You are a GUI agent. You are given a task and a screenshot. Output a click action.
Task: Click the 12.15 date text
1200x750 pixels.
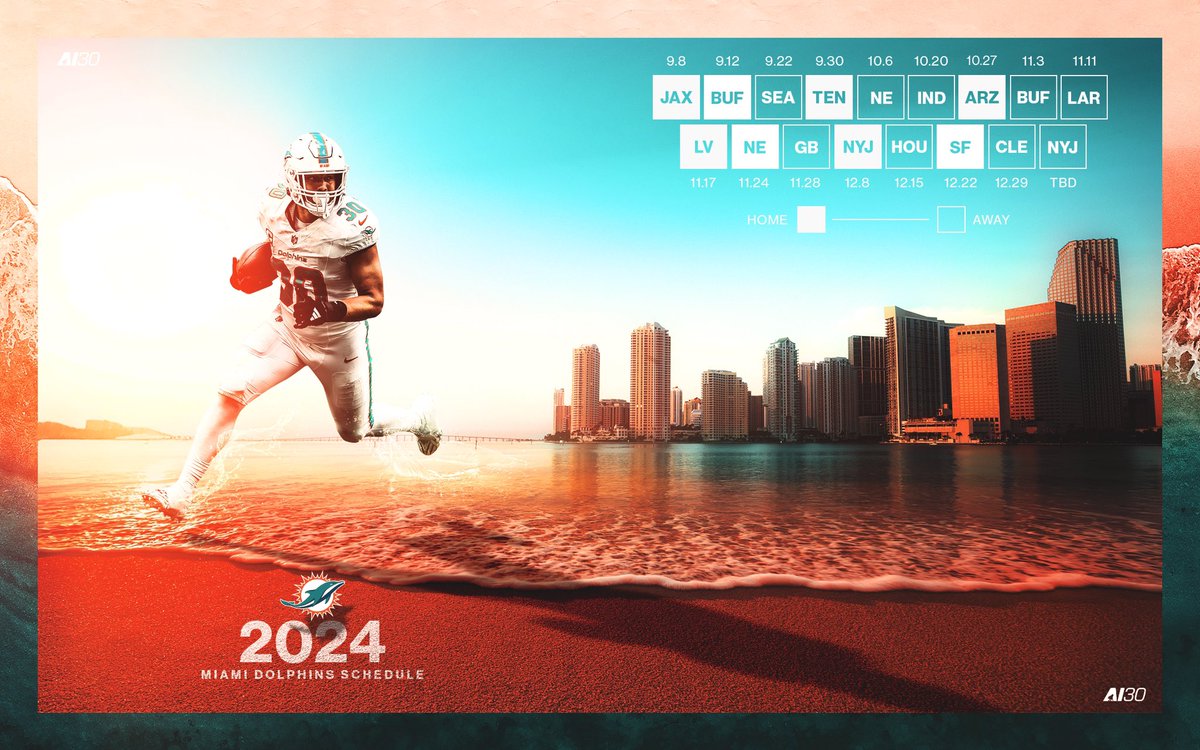pyautogui.click(x=909, y=183)
